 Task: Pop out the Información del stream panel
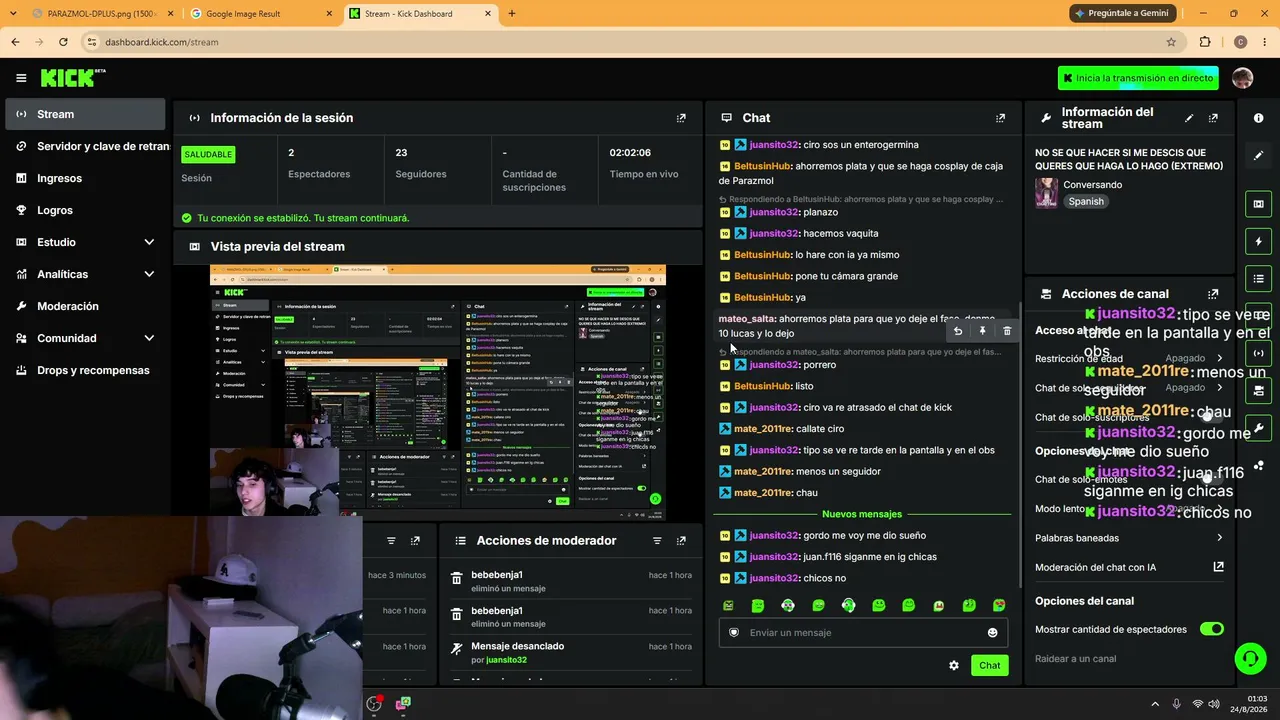(x=1213, y=118)
